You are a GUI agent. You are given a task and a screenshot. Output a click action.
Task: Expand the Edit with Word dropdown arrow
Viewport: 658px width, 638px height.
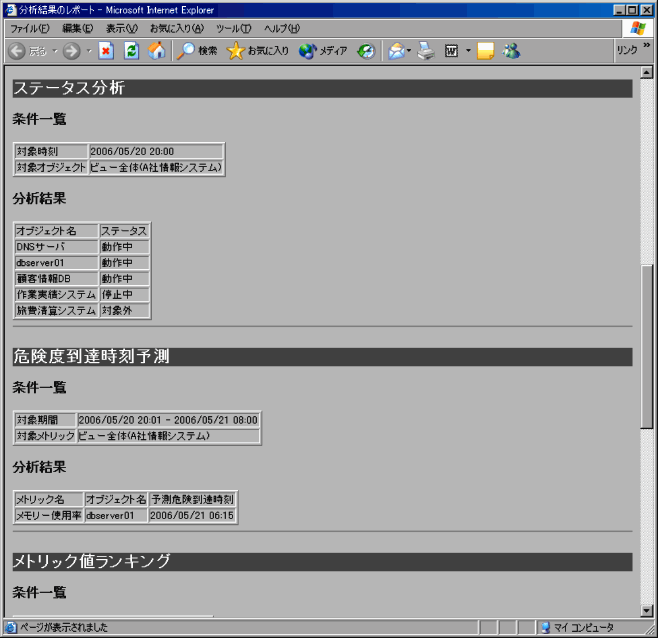(x=468, y=51)
